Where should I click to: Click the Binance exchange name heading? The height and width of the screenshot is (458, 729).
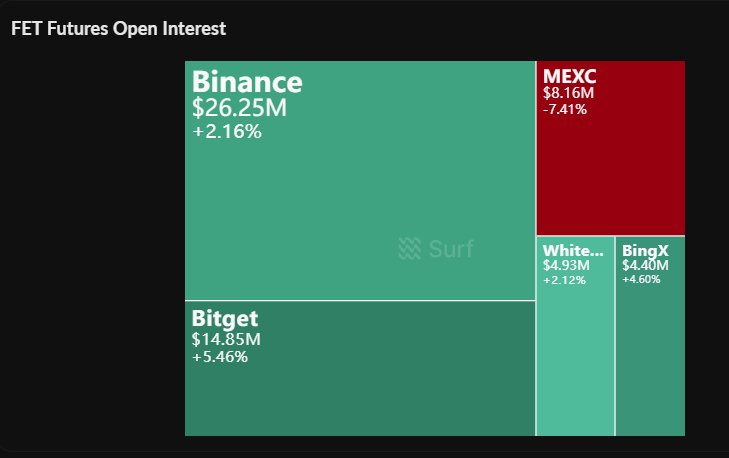pyautogui.click(x=247, y=81)
